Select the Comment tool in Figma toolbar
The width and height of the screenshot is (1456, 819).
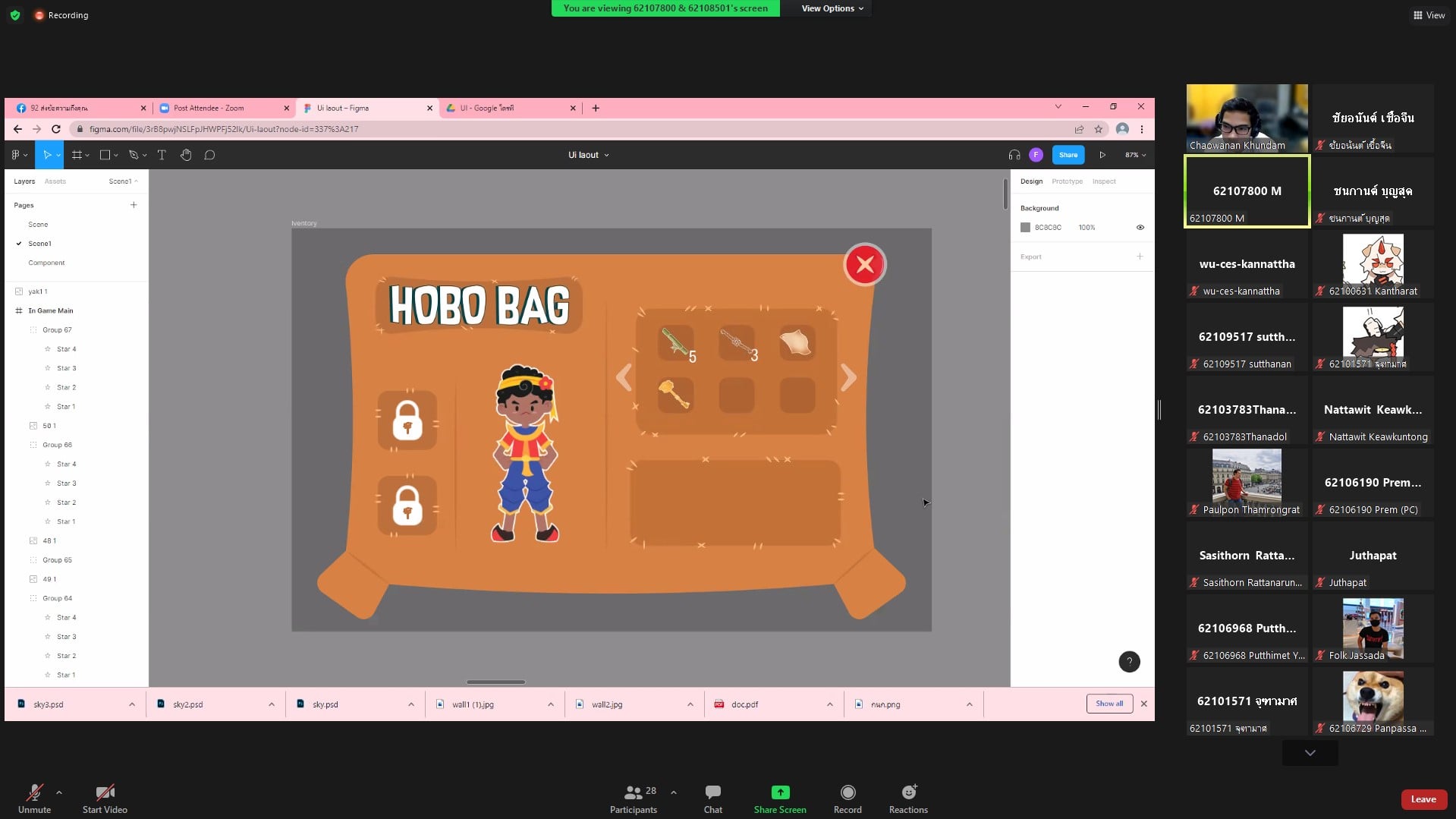tap(210, 155)
